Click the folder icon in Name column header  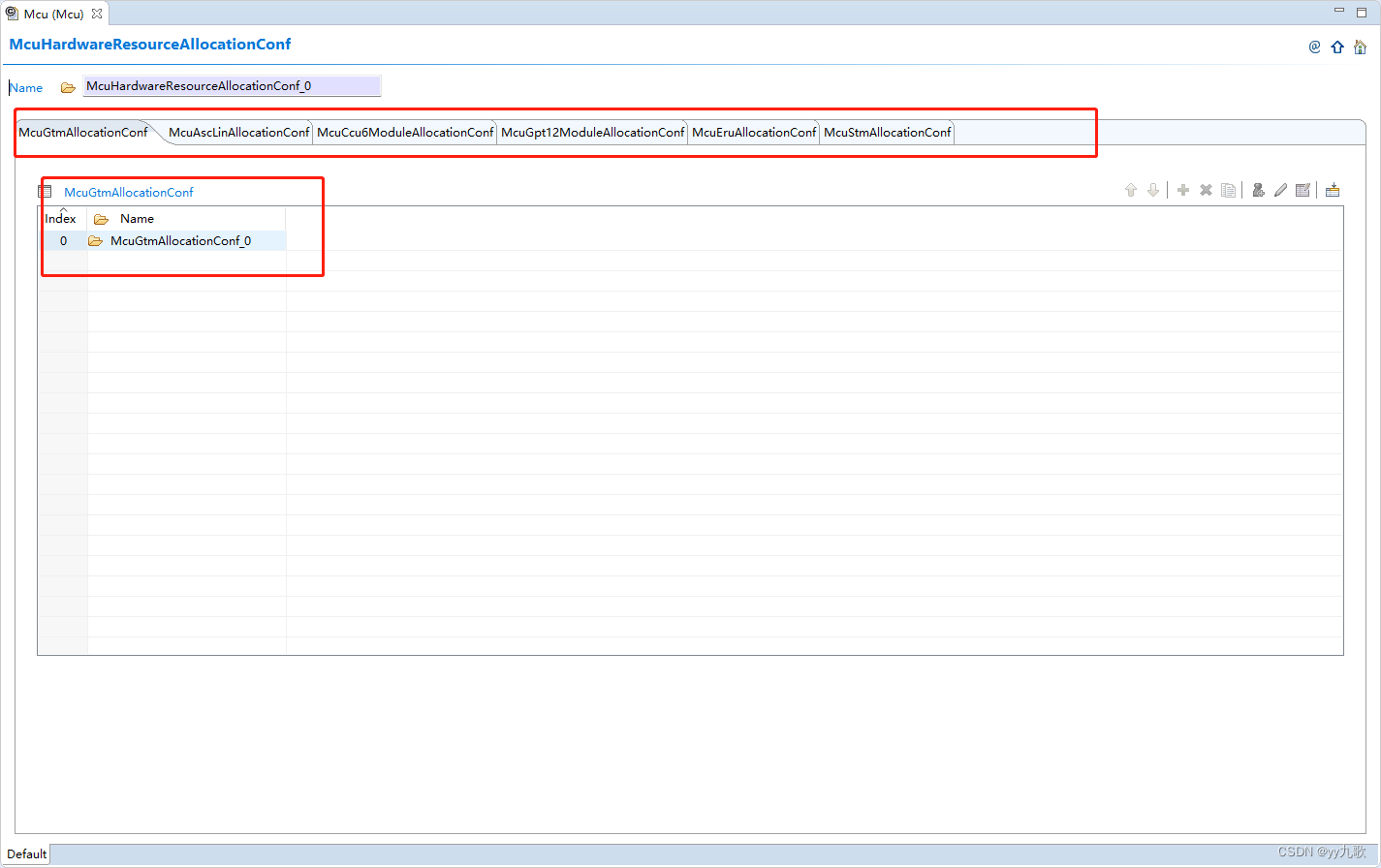(x=101, y=219)
